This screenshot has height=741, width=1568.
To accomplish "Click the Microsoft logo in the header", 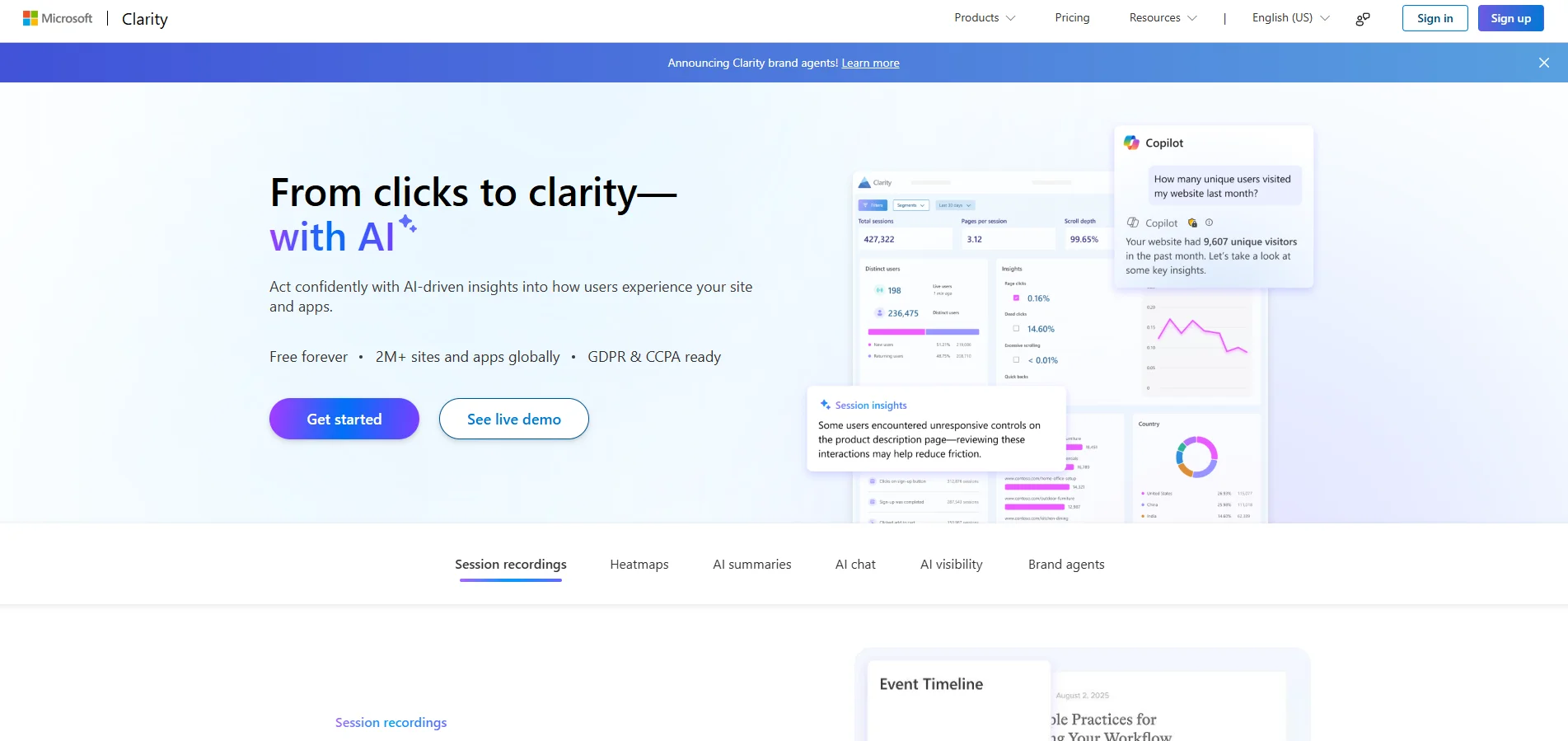I will point(58,18).
